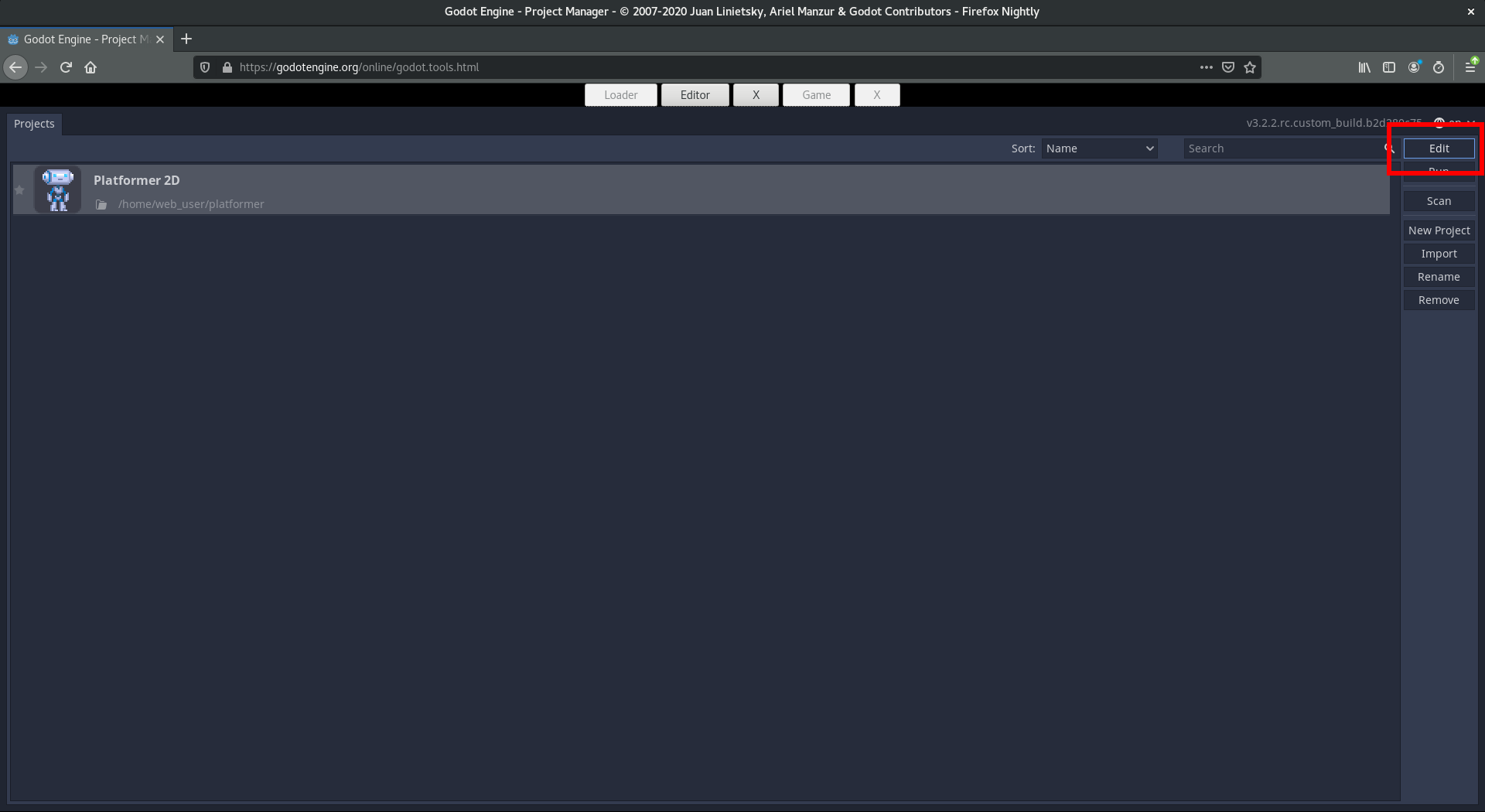Open page actions three-dot menu
This screenshot has height=812, width=1485.
[x=1207, y=67]
